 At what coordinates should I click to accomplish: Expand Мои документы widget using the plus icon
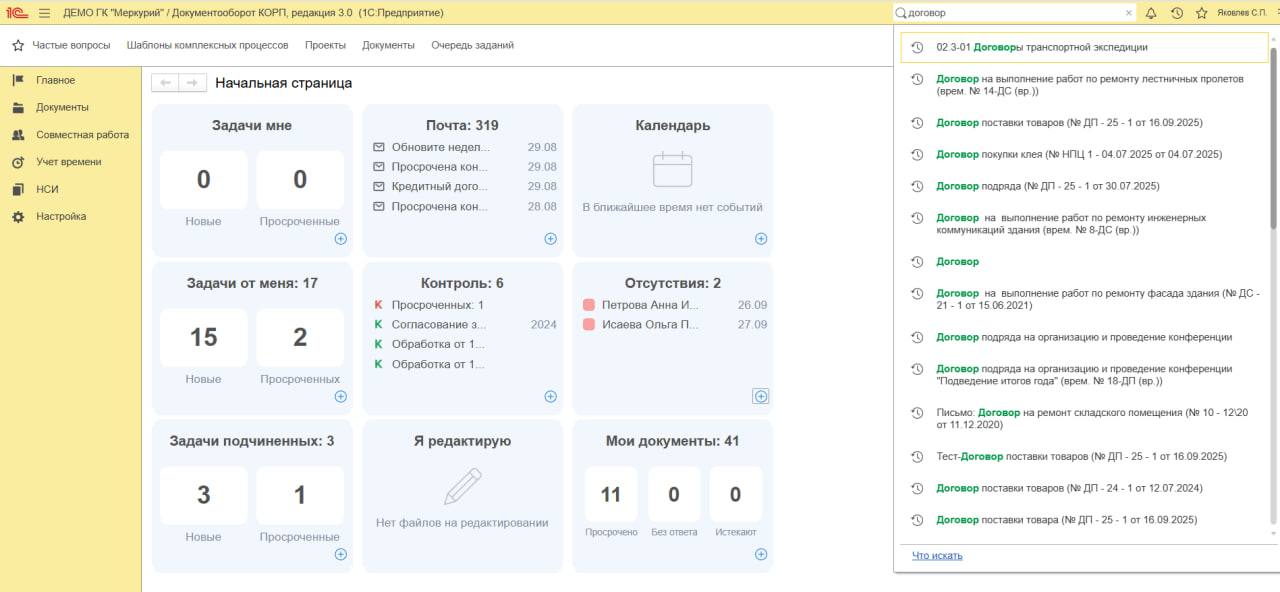pos(760,554)
